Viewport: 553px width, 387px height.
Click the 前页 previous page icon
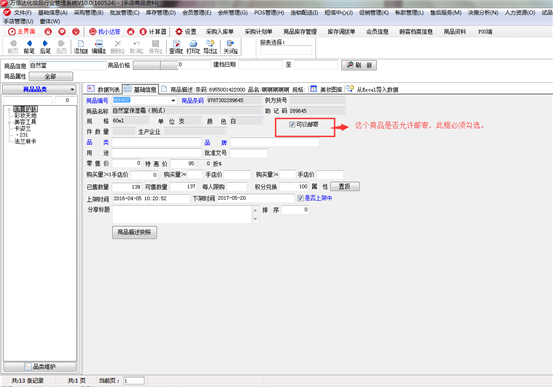[x=13, y=43]
